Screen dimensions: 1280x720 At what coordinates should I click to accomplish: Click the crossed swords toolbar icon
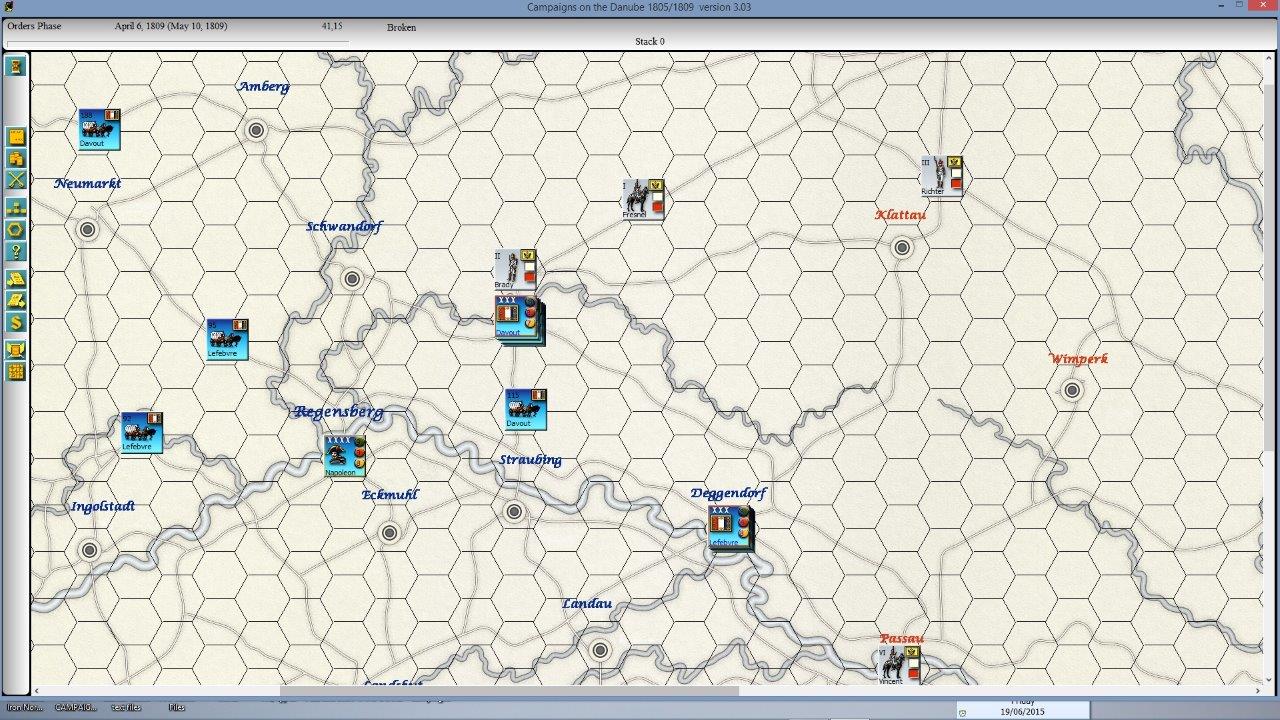[15, 180]
